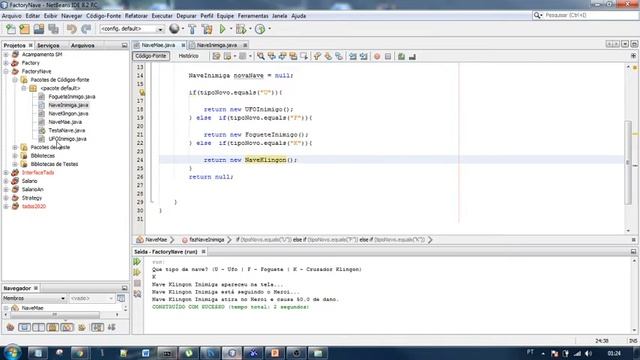Image resolution: width=640 pixels, height=360 pixels.
Task: Click the Profile Project clock icon
Action: pos(260,29)
